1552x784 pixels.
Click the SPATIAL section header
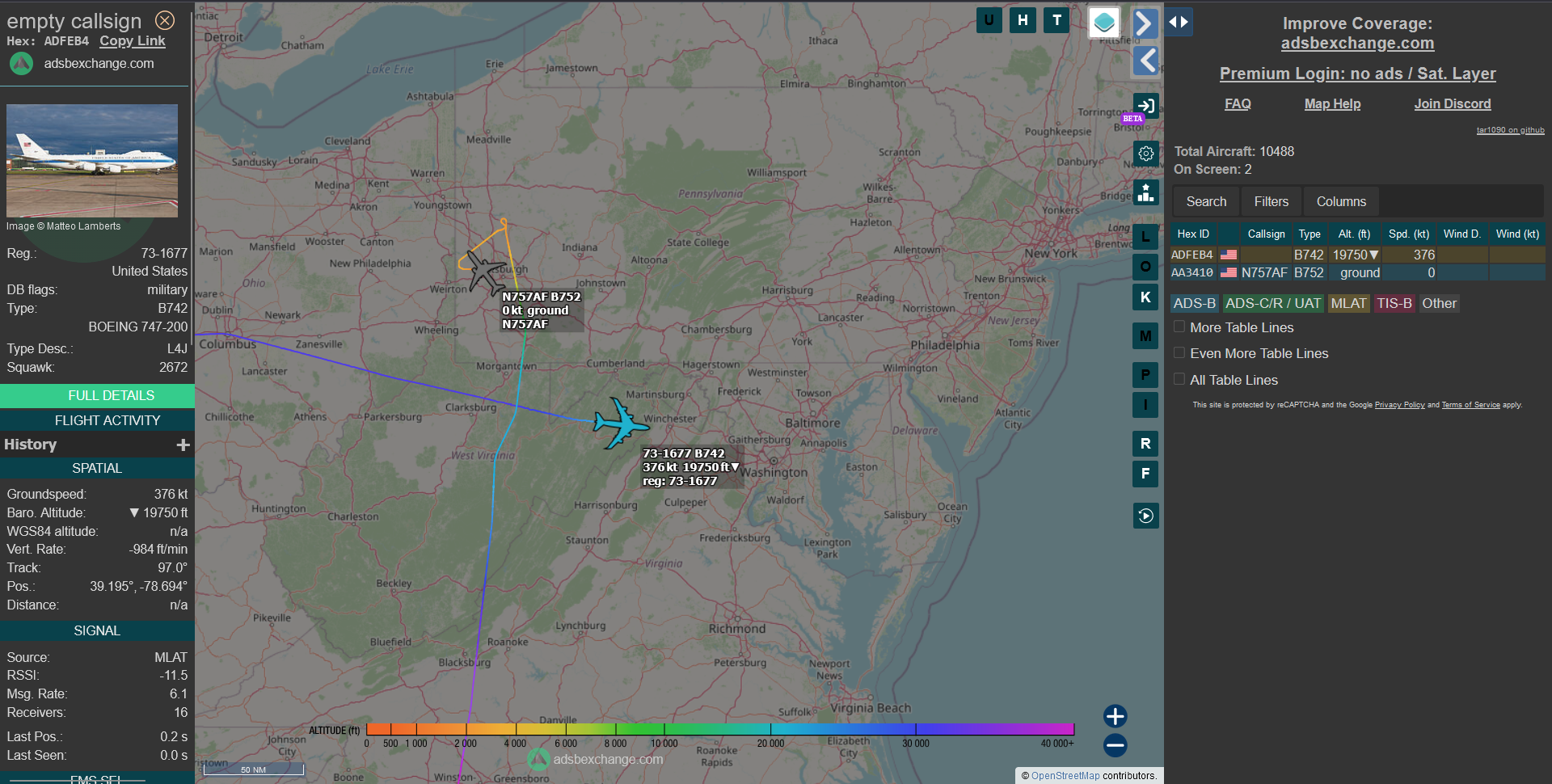coord(97,469)
